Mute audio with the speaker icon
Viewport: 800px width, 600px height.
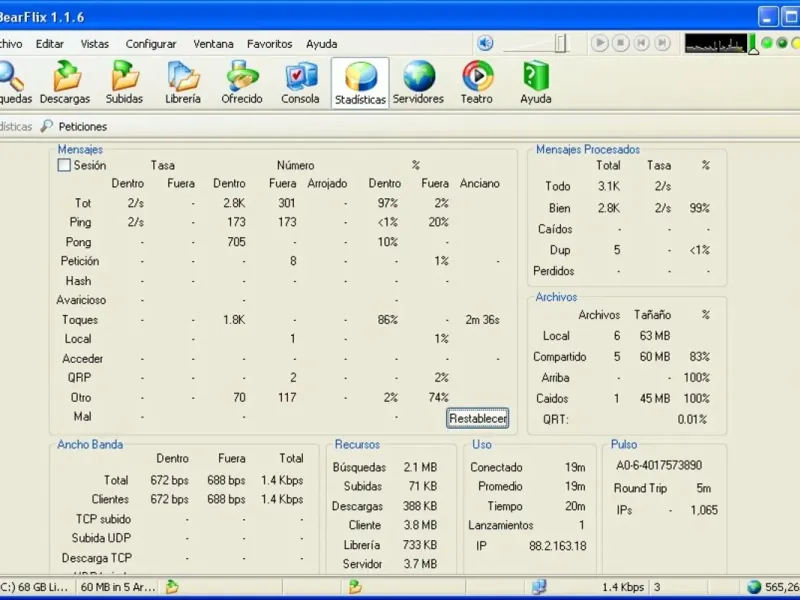click(x=485, y=43)
